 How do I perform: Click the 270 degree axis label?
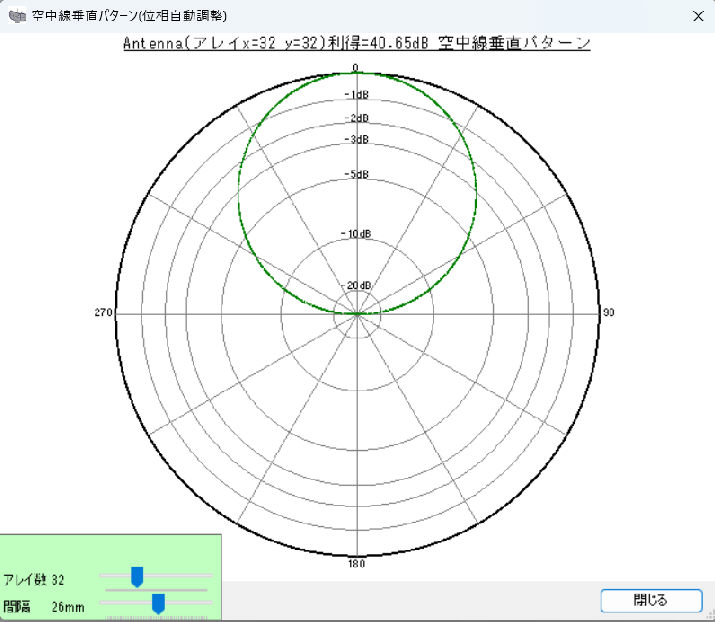103,313
